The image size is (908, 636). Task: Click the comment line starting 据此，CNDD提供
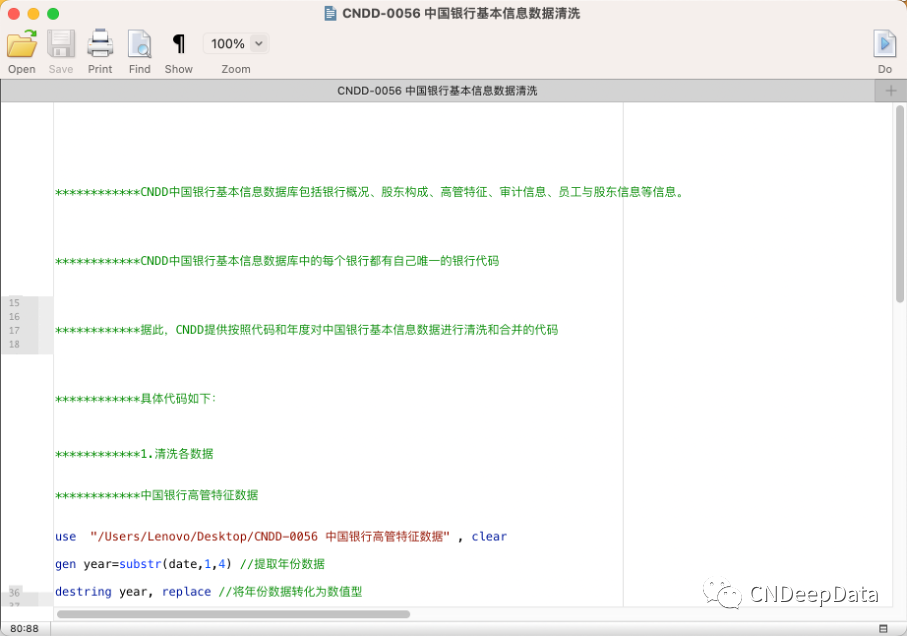(306, 330)
